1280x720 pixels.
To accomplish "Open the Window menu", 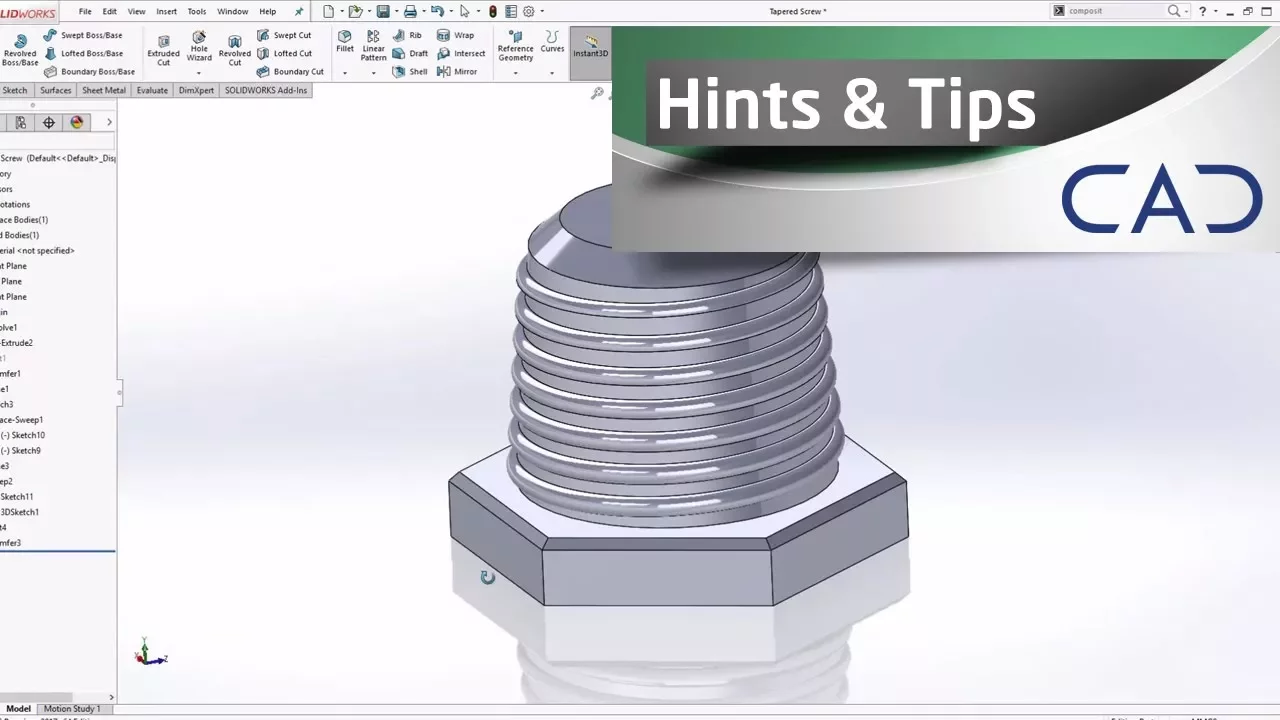I will 233,11.
